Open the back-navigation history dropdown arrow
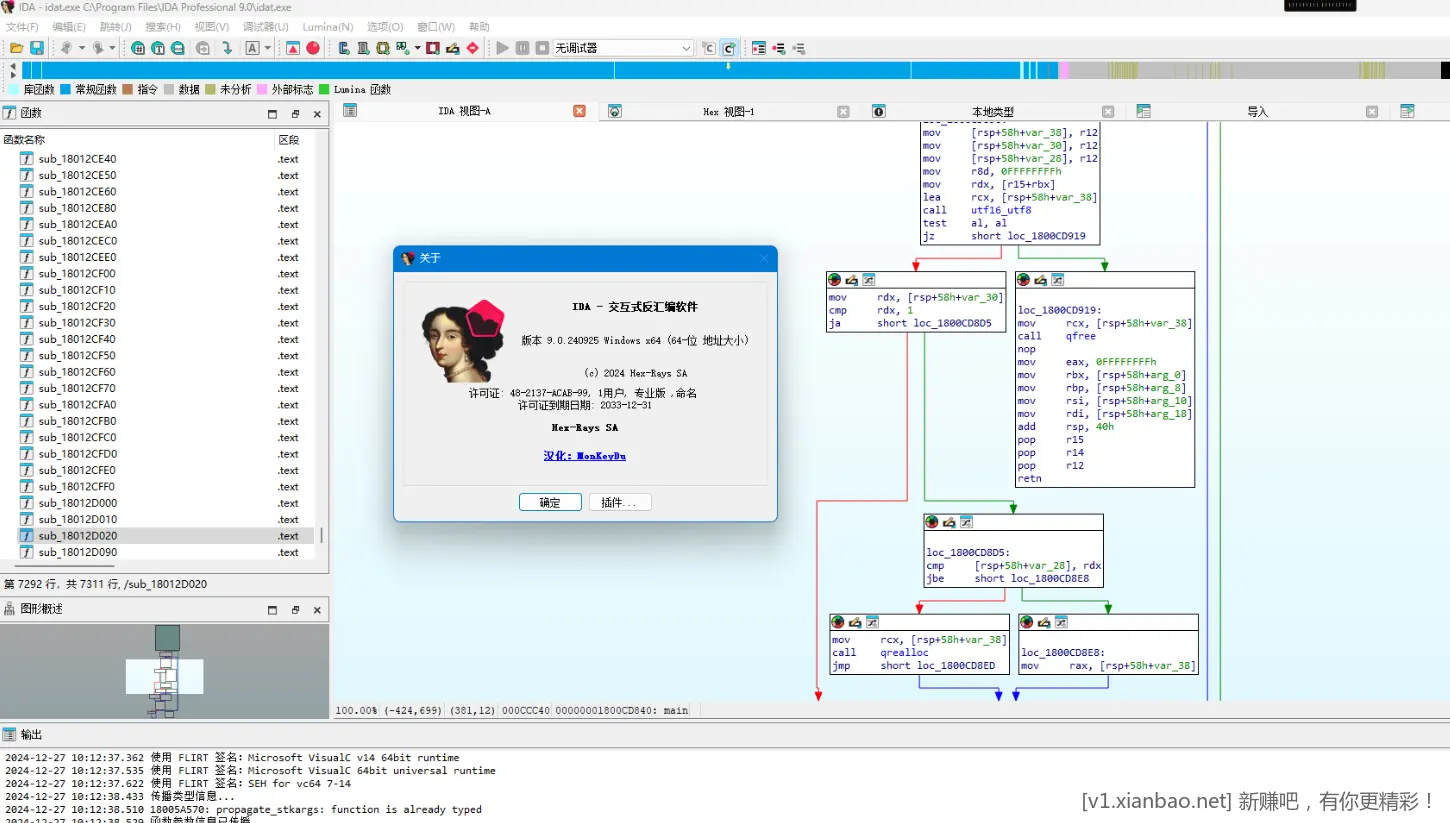 pyautogui.click(x=82, y=48)
